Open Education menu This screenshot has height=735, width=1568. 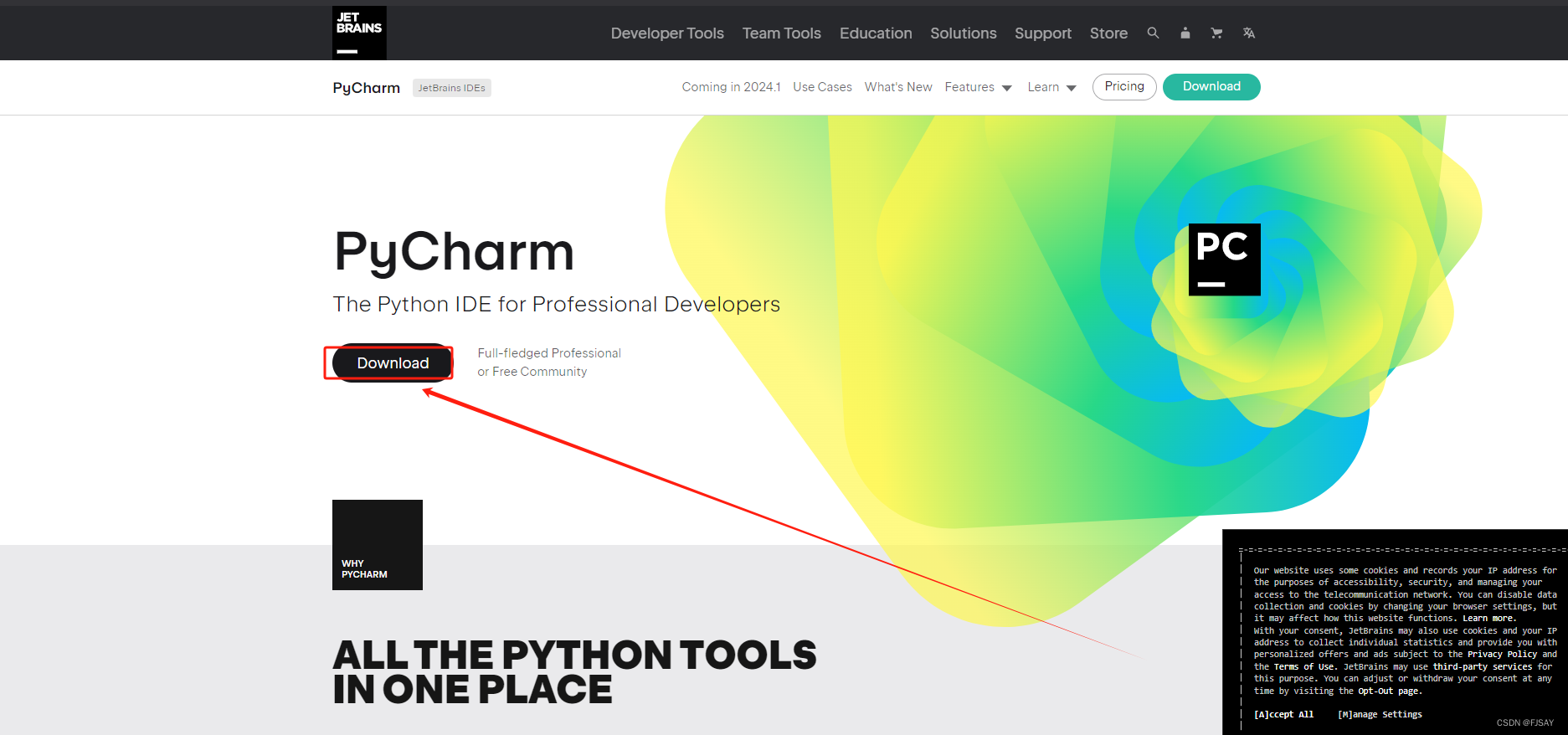pyautogui.click(x=876, y=33)
